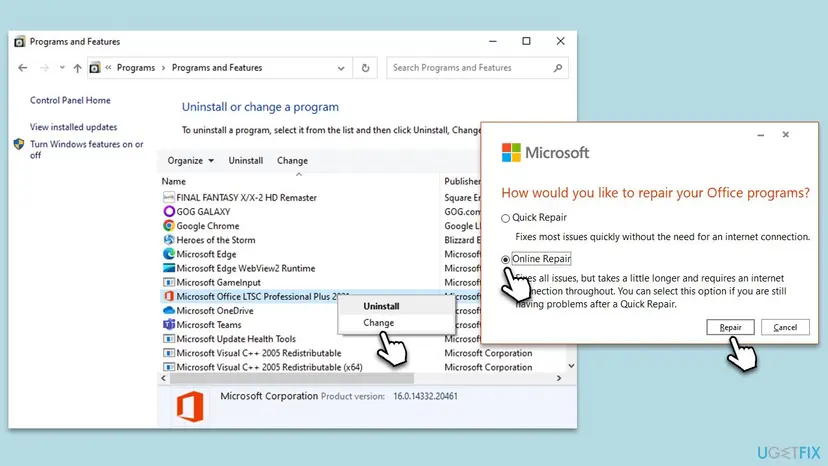828x466 pixels.
Task: Select Microsoft Visual C++ 2005 Redistributable icon
Action: (168, 353)
